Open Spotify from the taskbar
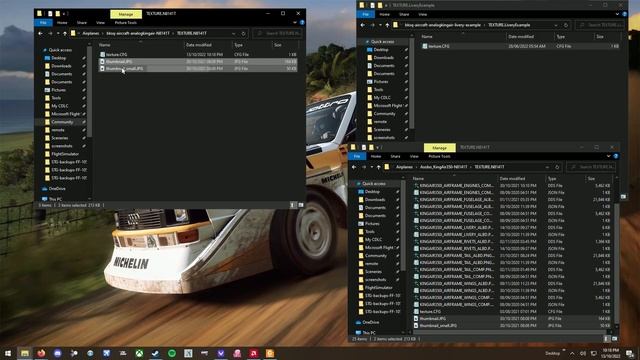 click(172, 353)
